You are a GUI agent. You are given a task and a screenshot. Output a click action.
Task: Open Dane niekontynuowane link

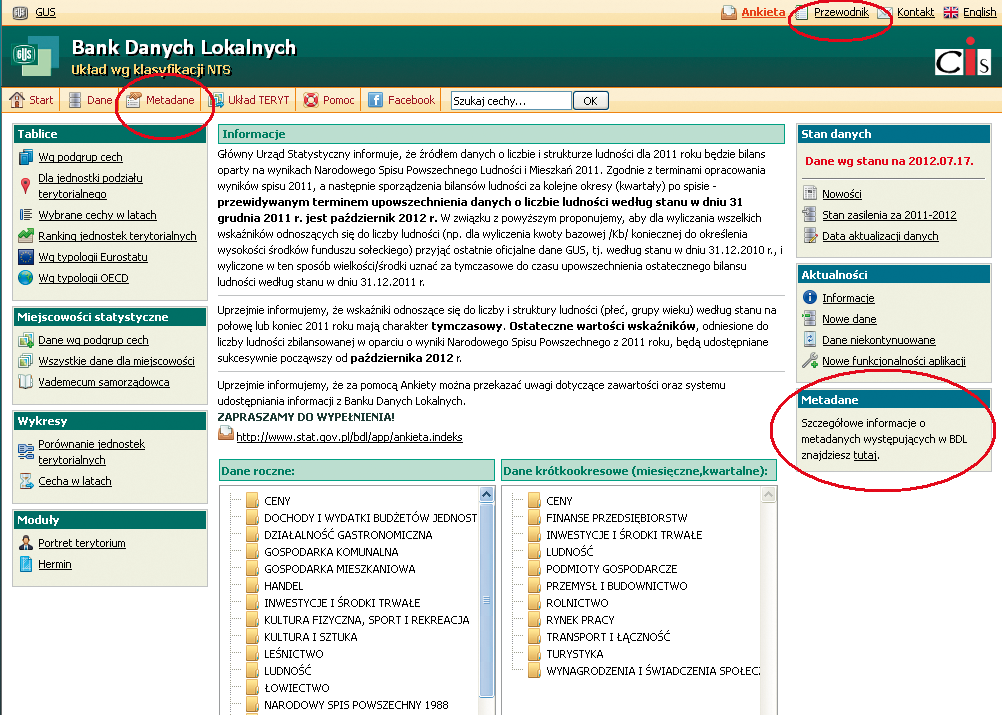(879, 340)
